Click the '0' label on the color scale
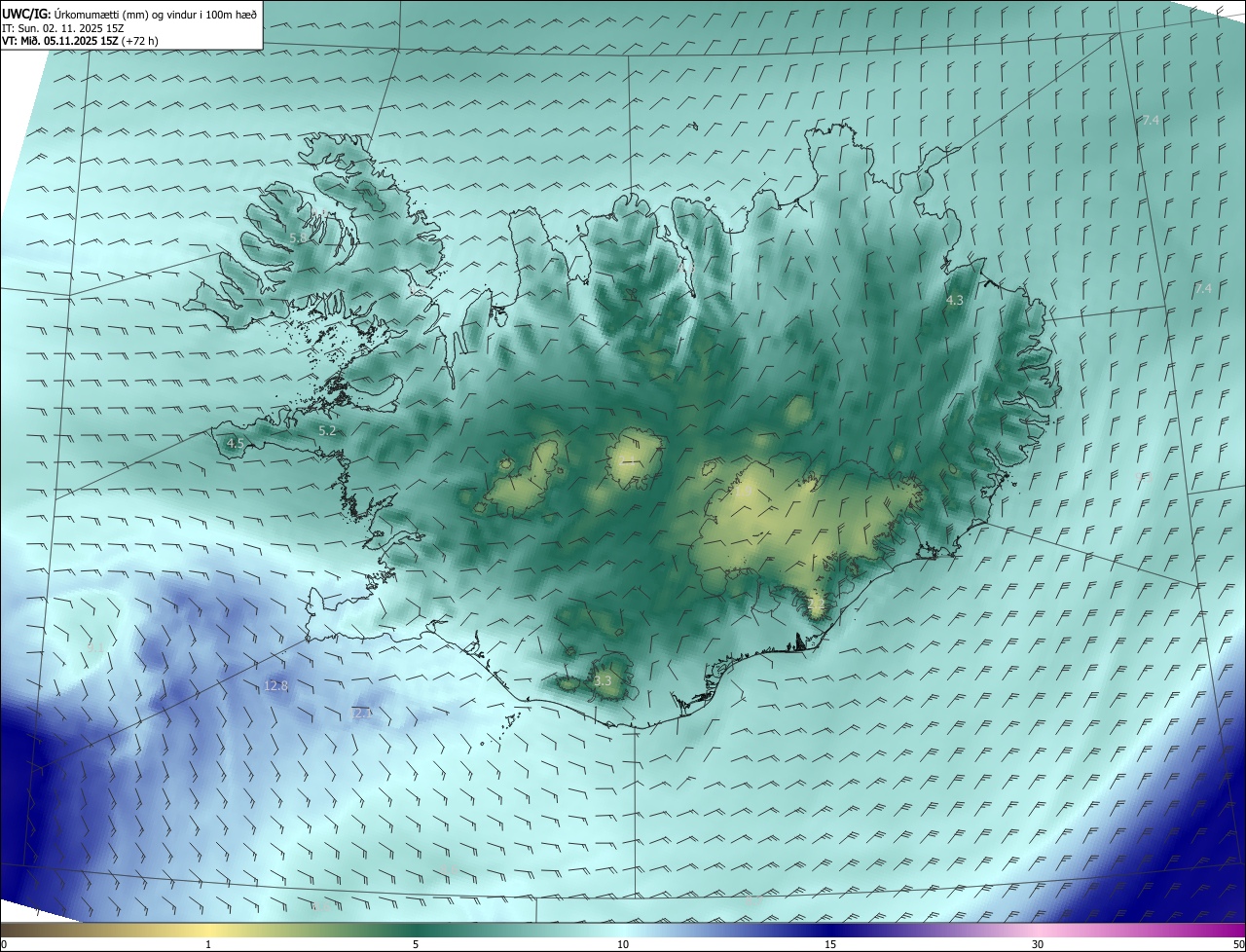 coord(4,945)
